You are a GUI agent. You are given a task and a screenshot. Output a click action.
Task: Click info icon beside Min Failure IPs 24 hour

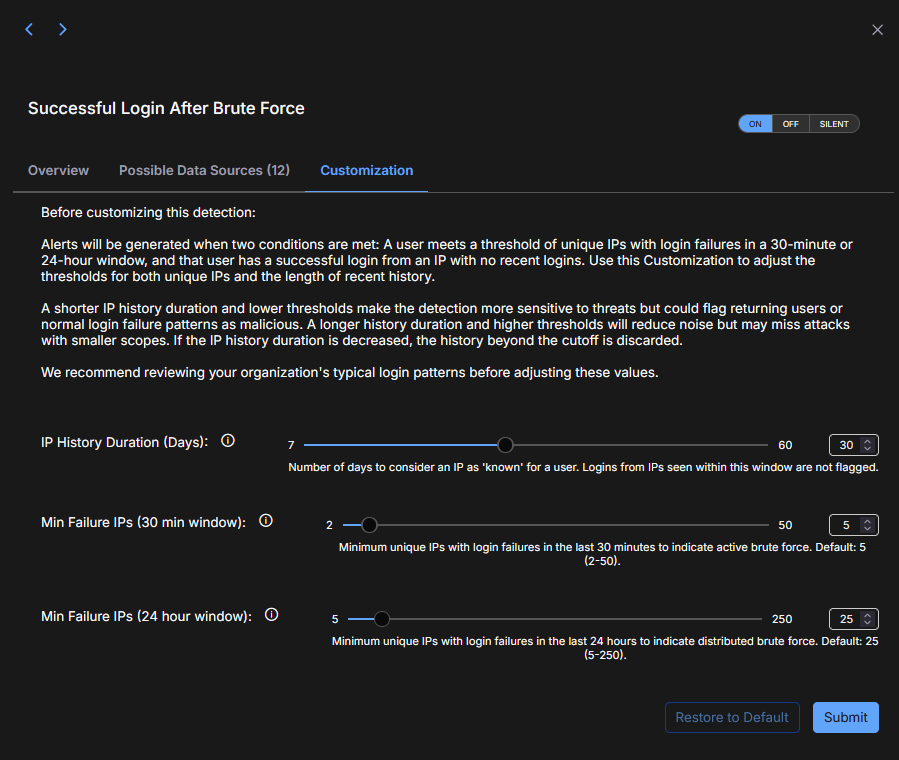point(271,615)
